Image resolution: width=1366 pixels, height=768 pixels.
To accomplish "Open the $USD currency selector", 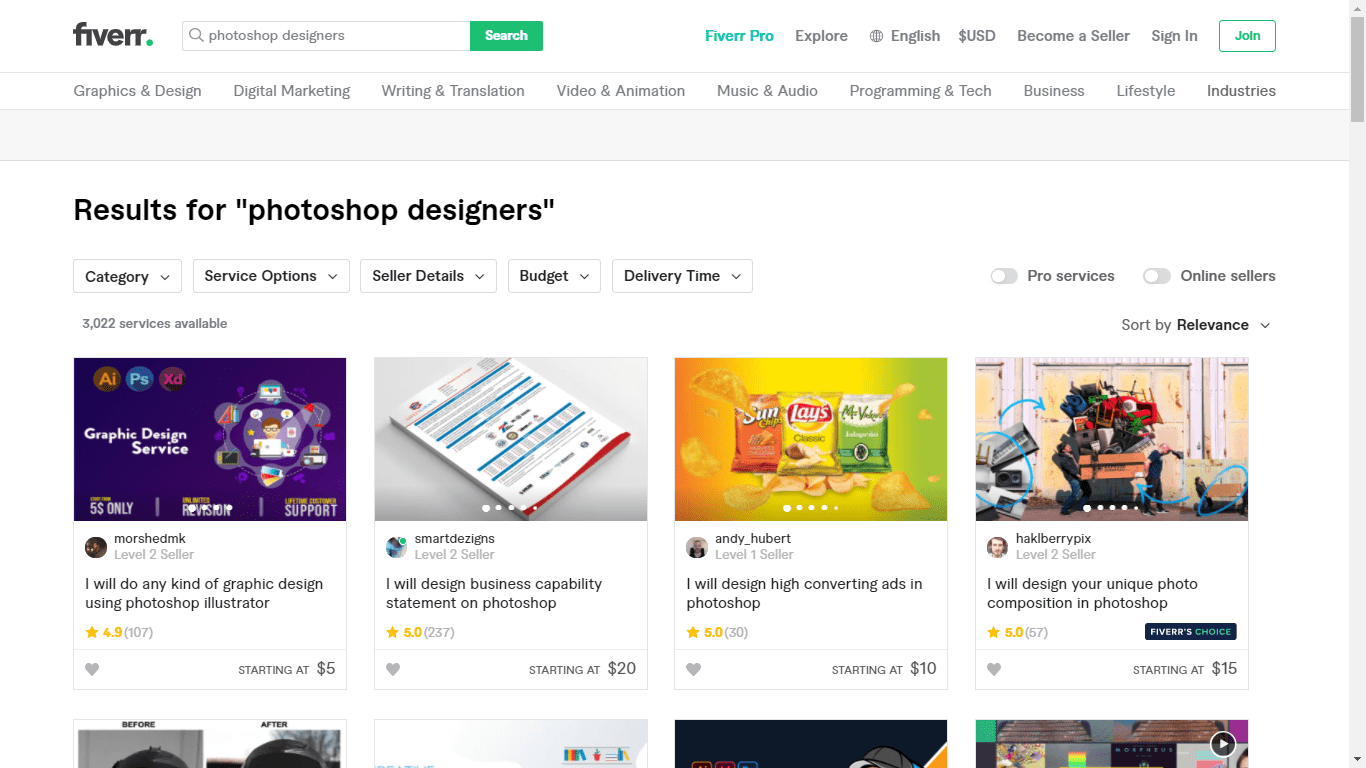I will point(977,36).
